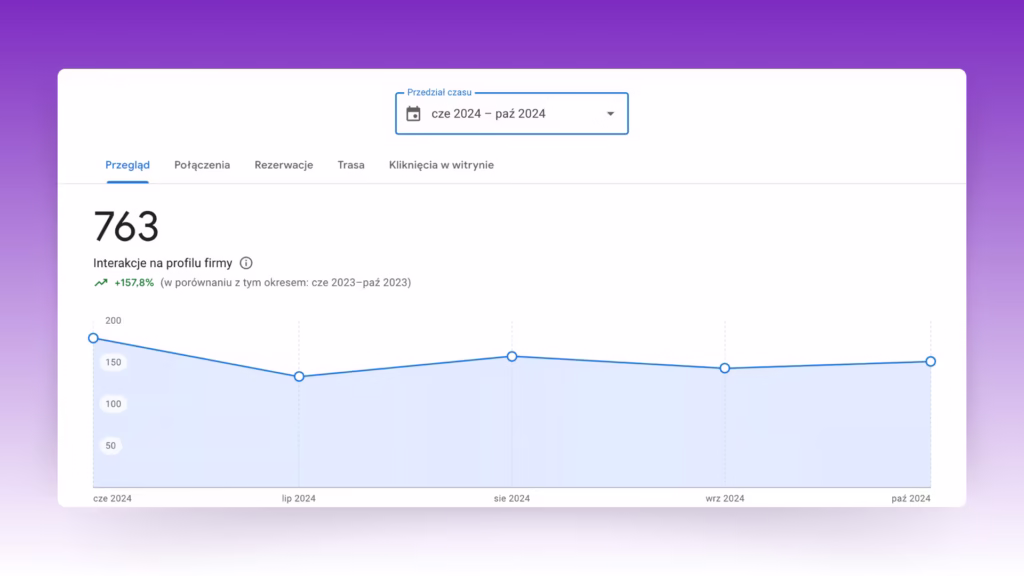This screenshot has width=1024, height=576.
Task: Click the 763 interactions total
Action: point(126,227)
